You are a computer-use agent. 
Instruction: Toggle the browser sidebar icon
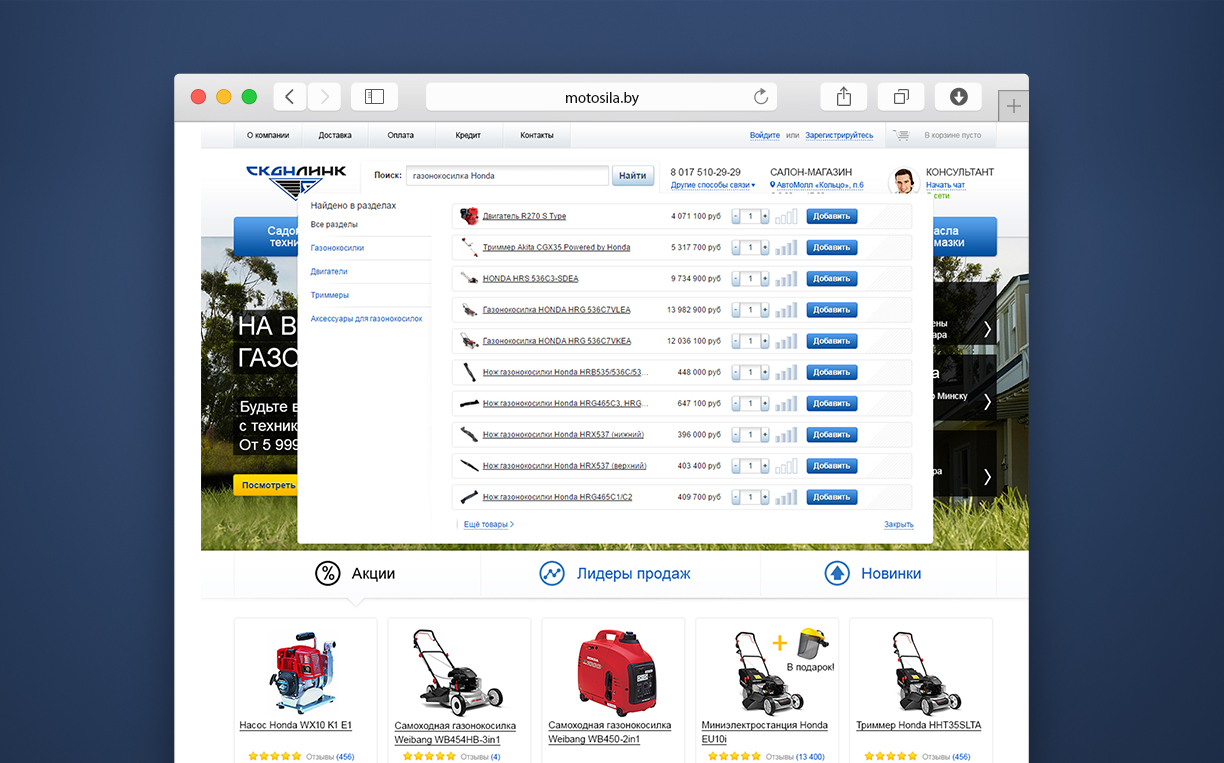tap(374, 97)
